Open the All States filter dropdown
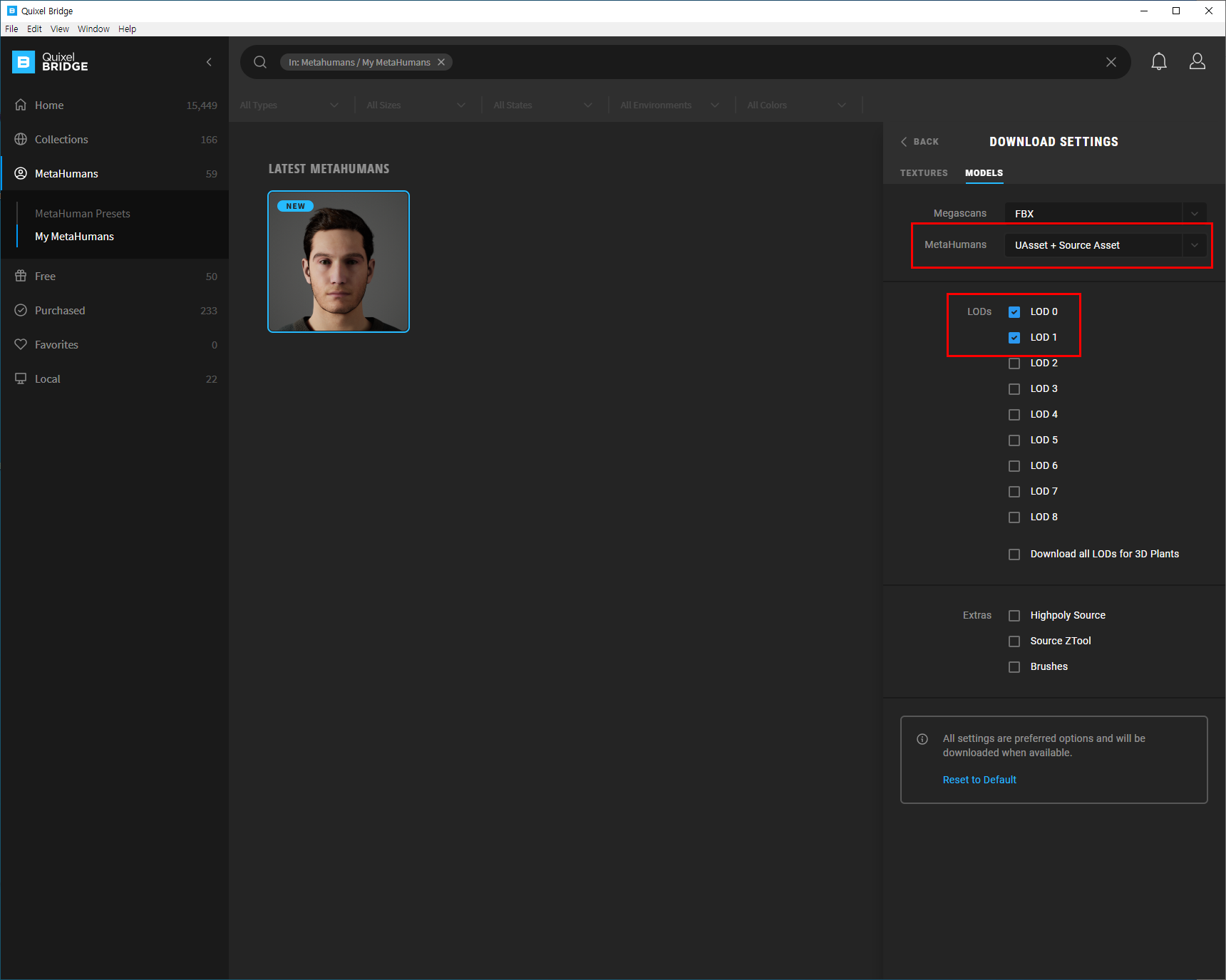1226x980 pixels. [543, 105]
